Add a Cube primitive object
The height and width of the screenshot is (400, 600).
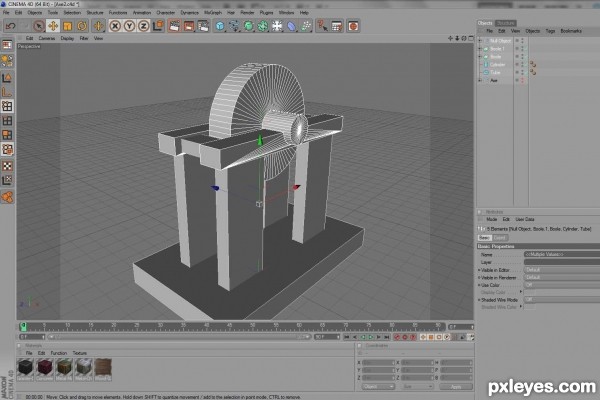pyautogui.click(x=220, y=26)
